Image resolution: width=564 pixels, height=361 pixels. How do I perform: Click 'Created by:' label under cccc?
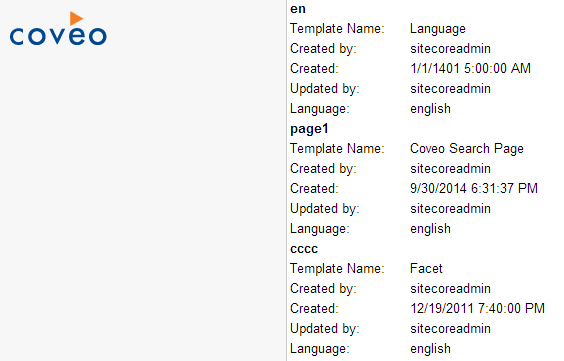(323, 289)
